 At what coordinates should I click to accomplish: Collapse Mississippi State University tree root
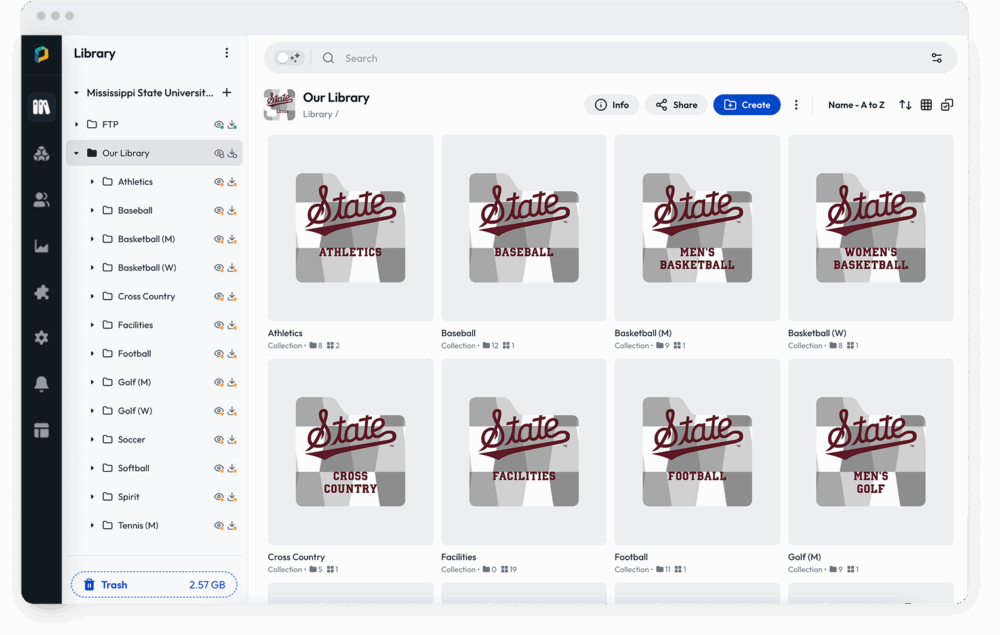pos(77,93)
